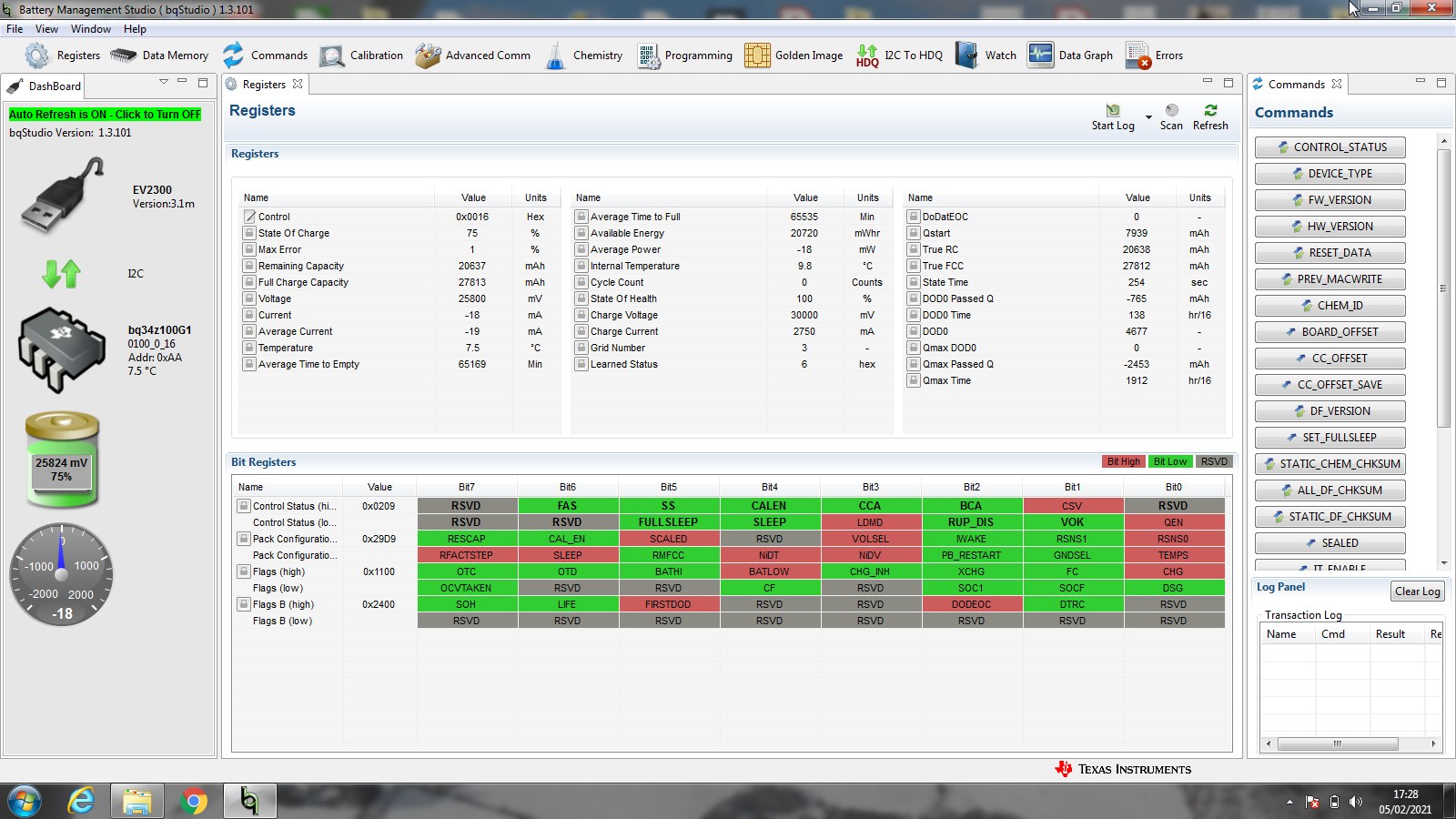Toggle the lock beside Flags B (high)
The image size is (1456, 819).
coord(244,604)
